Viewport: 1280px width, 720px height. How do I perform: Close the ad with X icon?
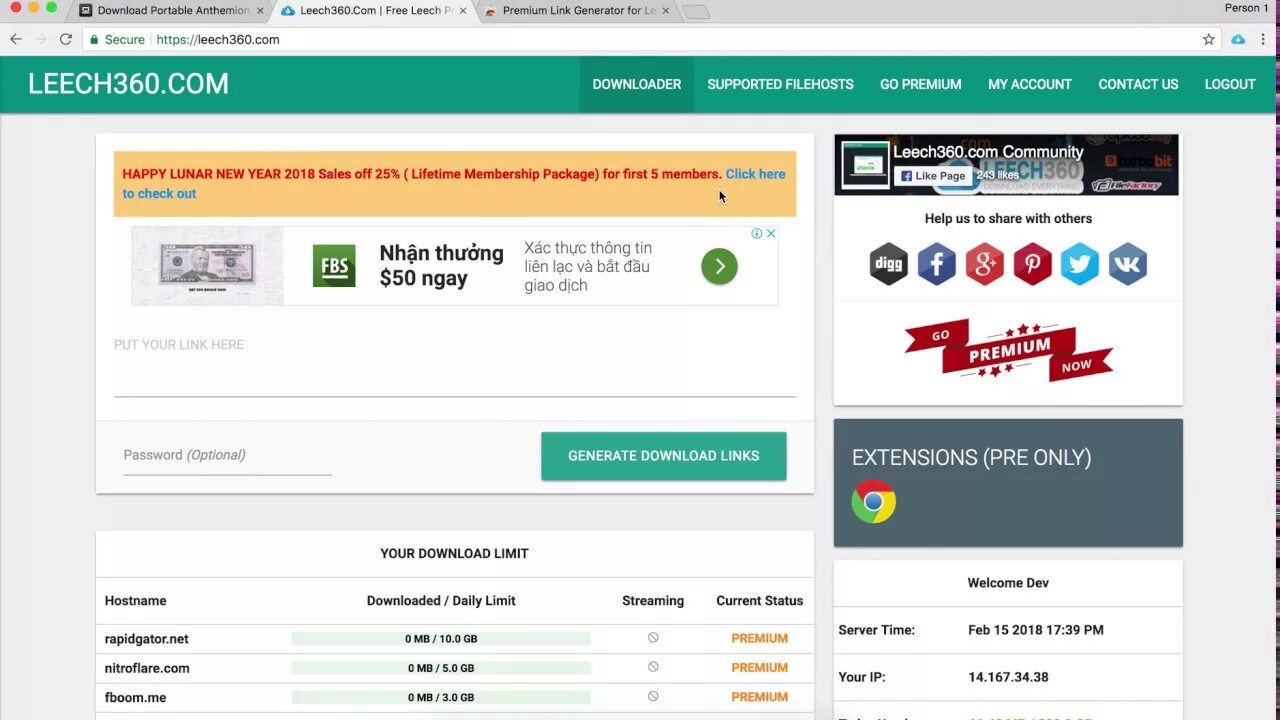pyautogui.click(x=771, y=233)
